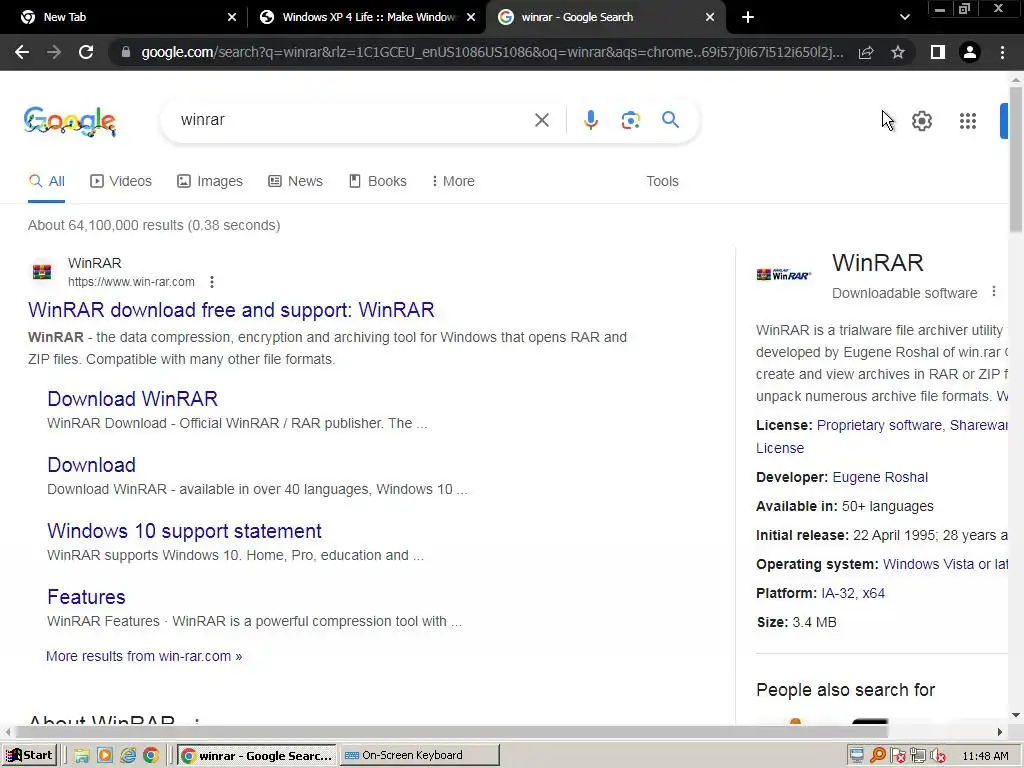This screenshot has height=768, width=1024.
Task: Open WinRAR download free and support result
Action: click(x=231, y=310)
